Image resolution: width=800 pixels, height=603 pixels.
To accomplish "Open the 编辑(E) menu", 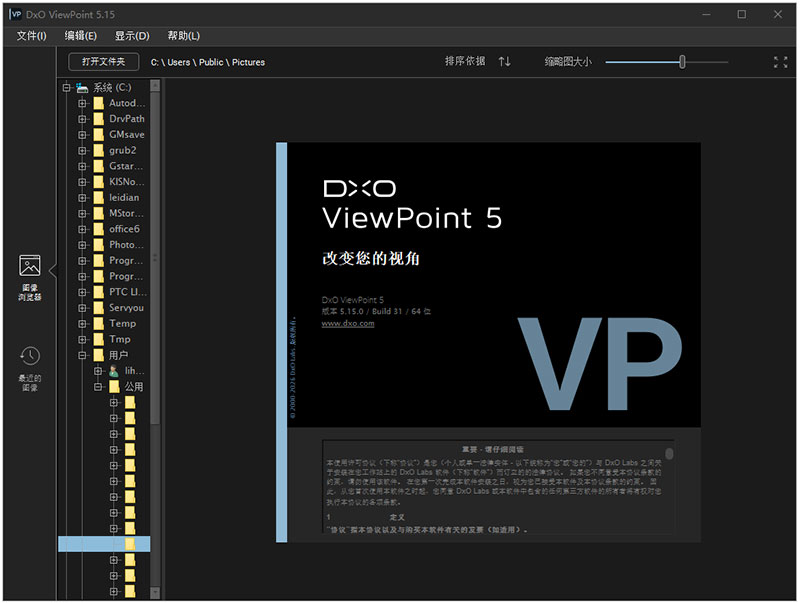I will (x=81, y=36).
